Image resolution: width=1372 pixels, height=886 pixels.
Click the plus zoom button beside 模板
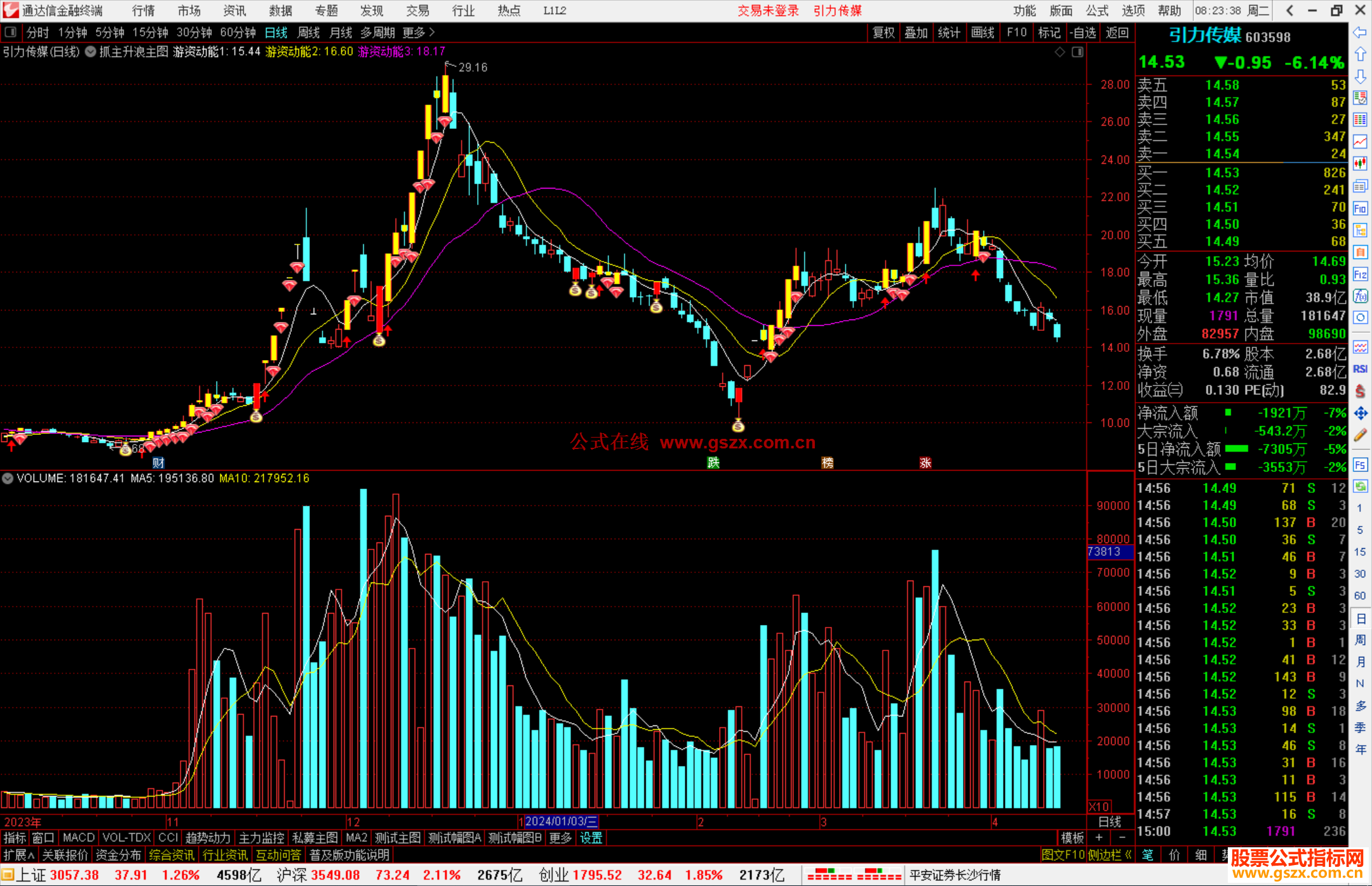pyautogui.click(x=1099, y=838)
